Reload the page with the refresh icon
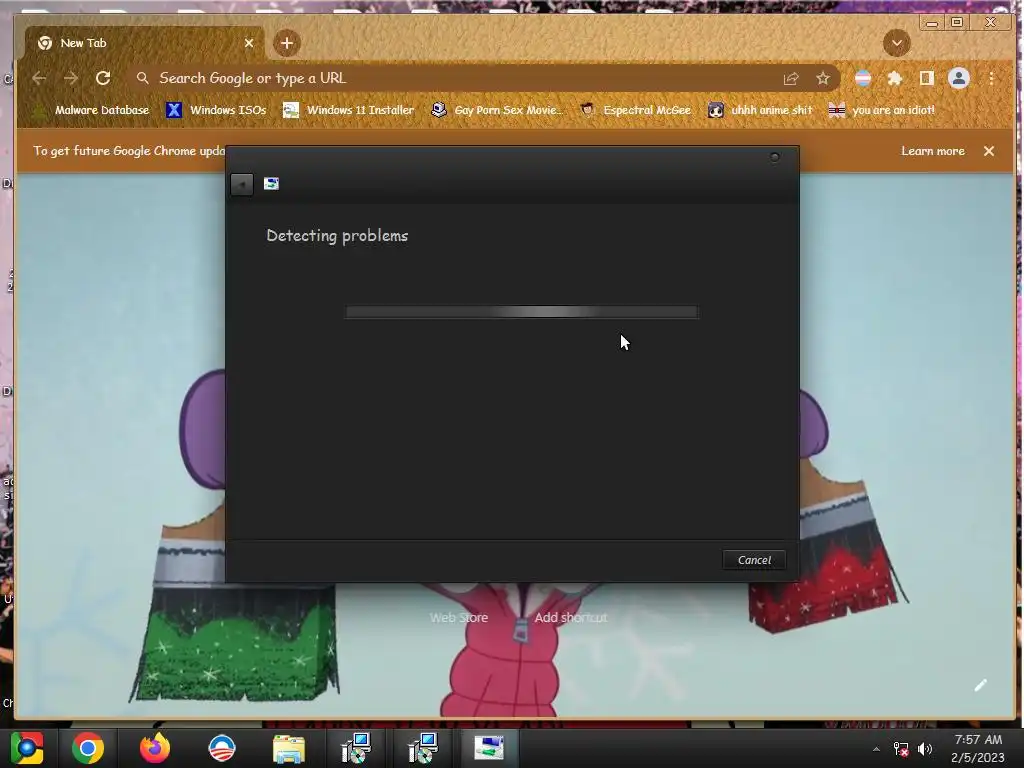 (x=103, y=78)
